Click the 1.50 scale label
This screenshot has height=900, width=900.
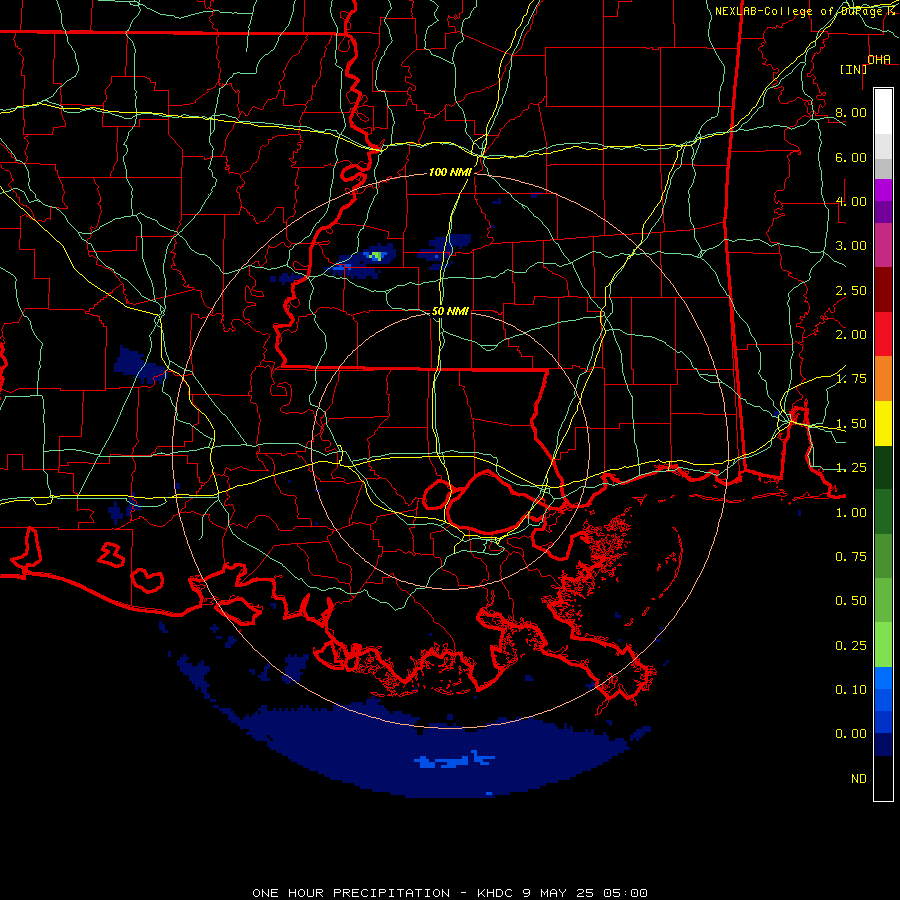[x=851, y=424]
